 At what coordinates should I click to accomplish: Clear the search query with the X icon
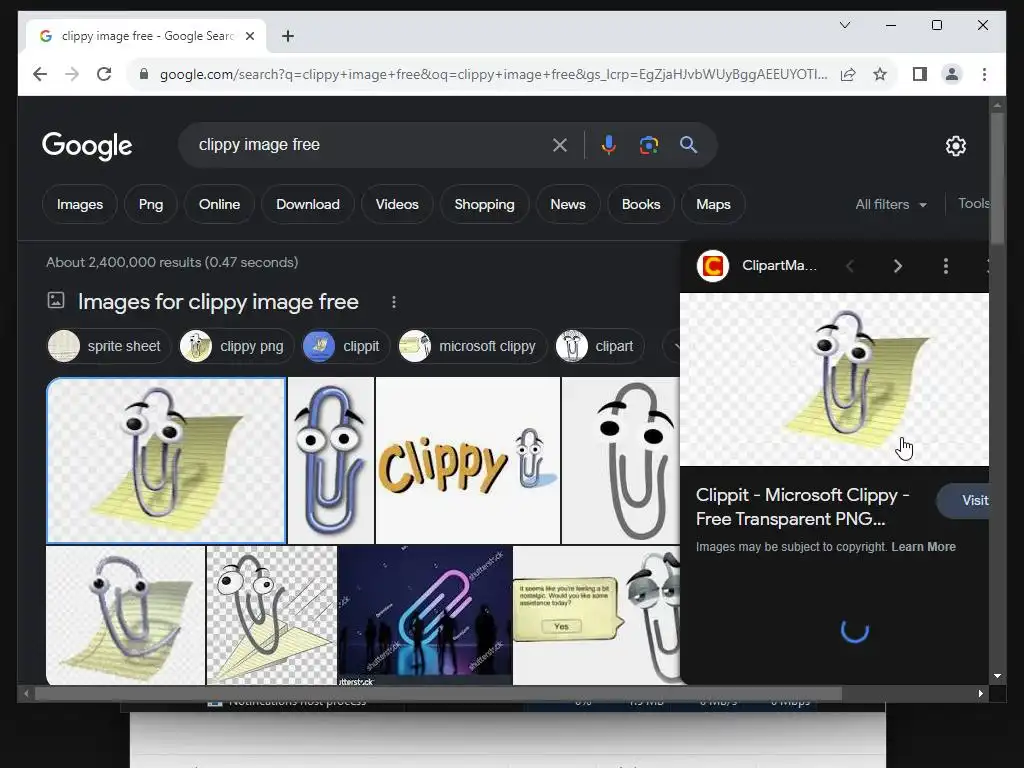click(x=560, y=145)
